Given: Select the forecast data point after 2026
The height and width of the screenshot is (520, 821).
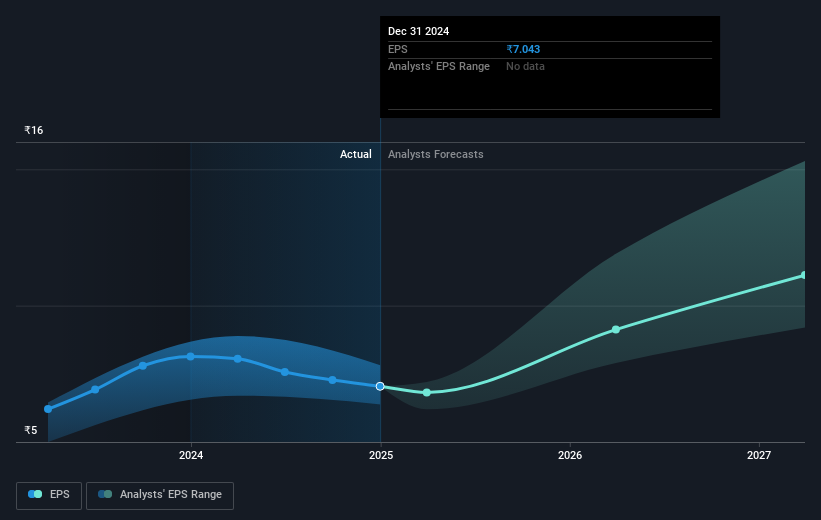Looking at the screenshot, I should (616, 329).
